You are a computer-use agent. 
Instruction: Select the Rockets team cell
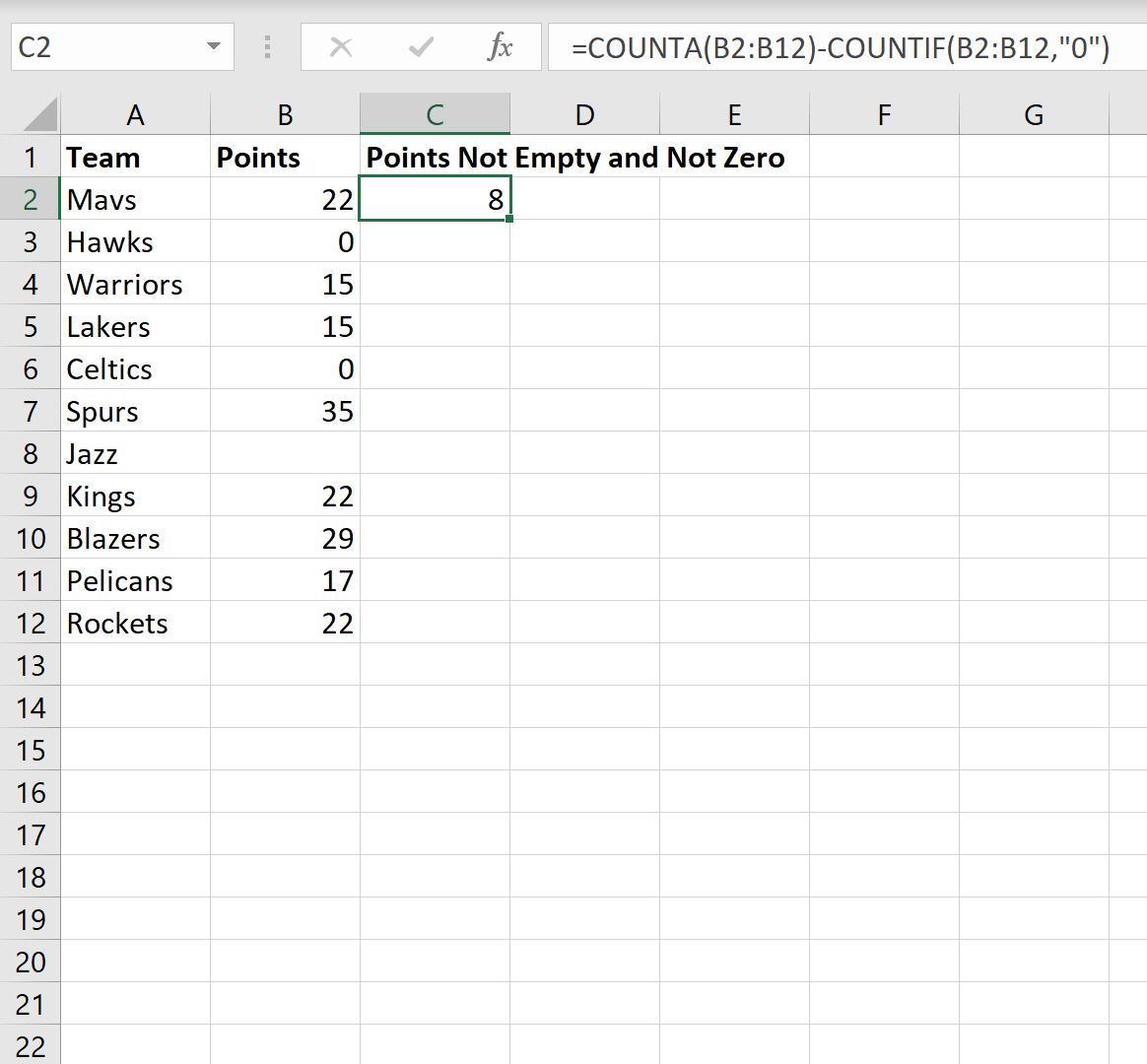click(x=135, y=623)
